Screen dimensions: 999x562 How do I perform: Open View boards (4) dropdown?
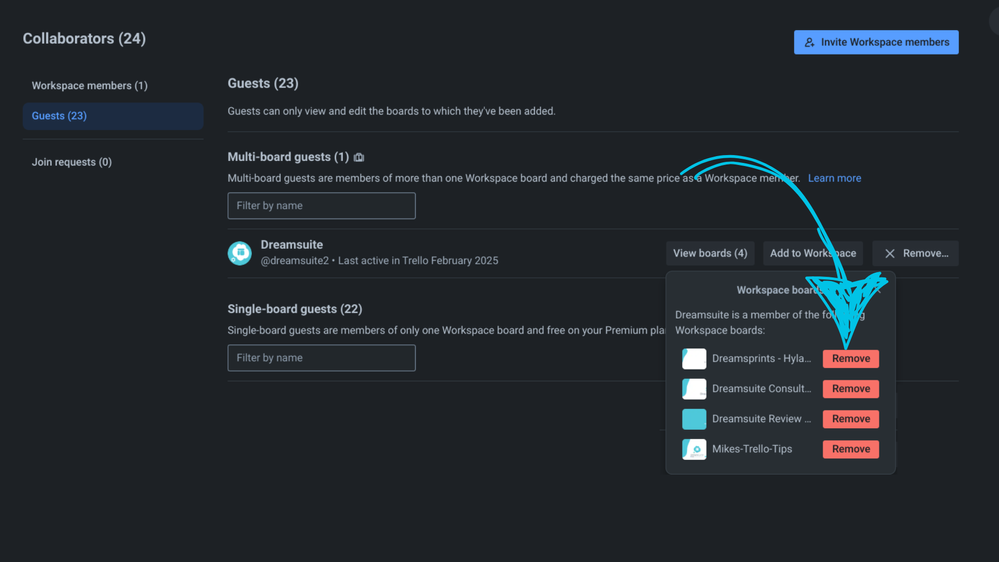(x=710, y=254)
